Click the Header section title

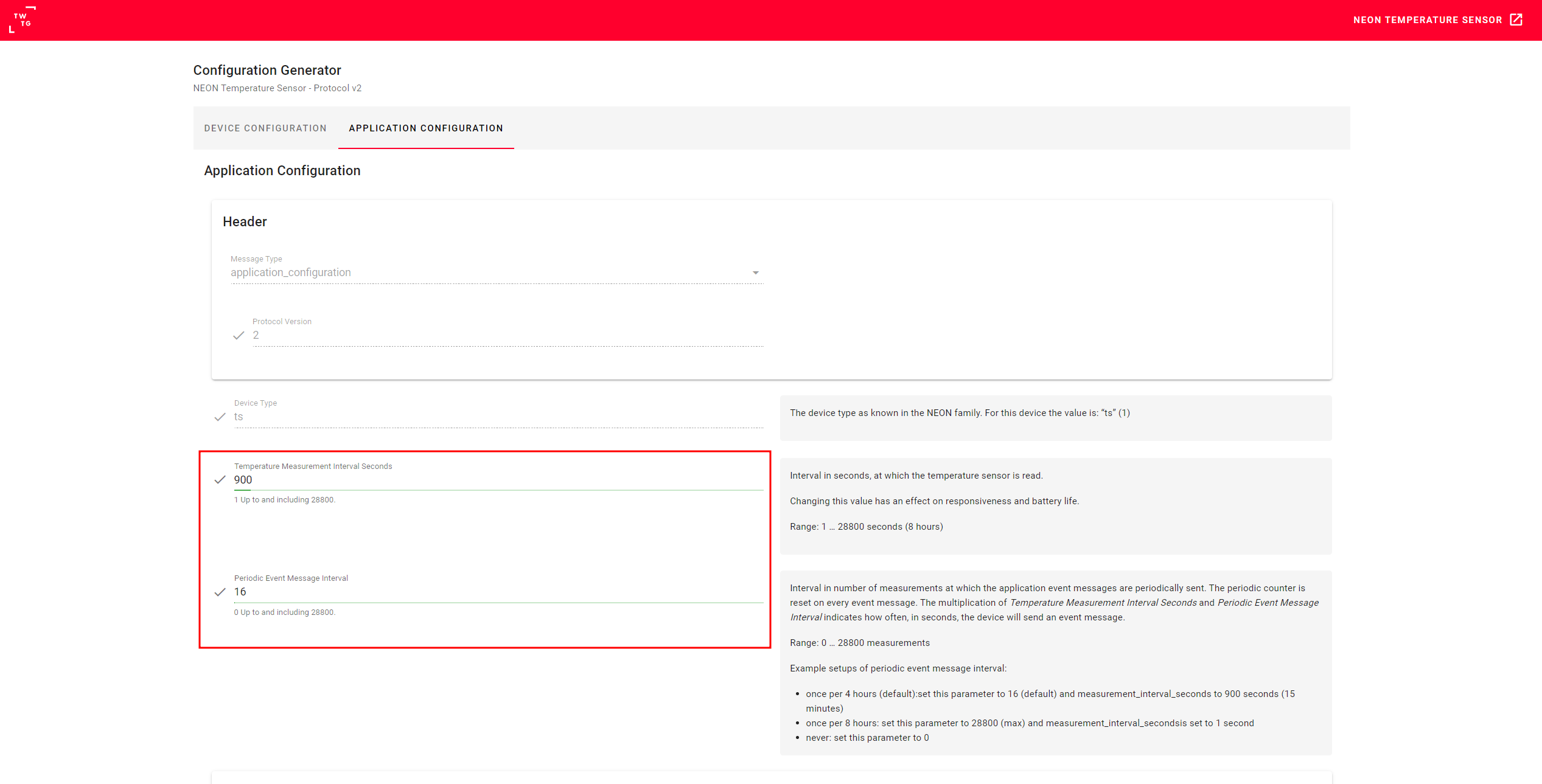245,222
